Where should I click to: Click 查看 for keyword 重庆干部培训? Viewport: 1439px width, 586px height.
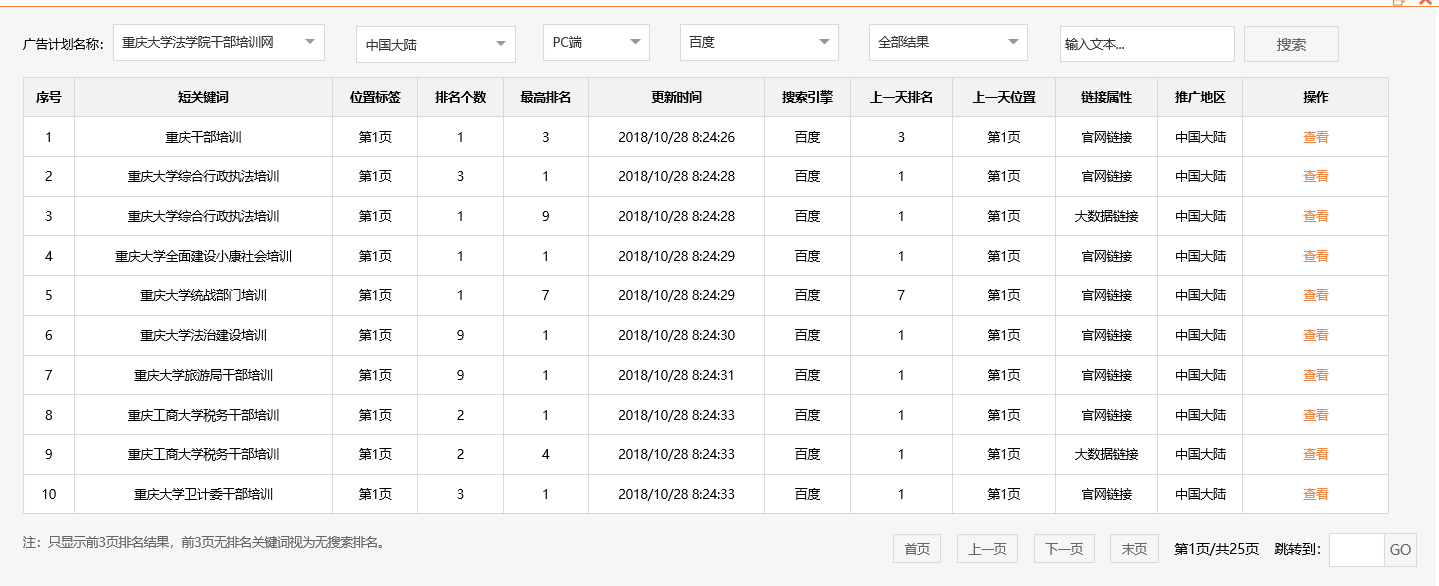coord(1315,137)
